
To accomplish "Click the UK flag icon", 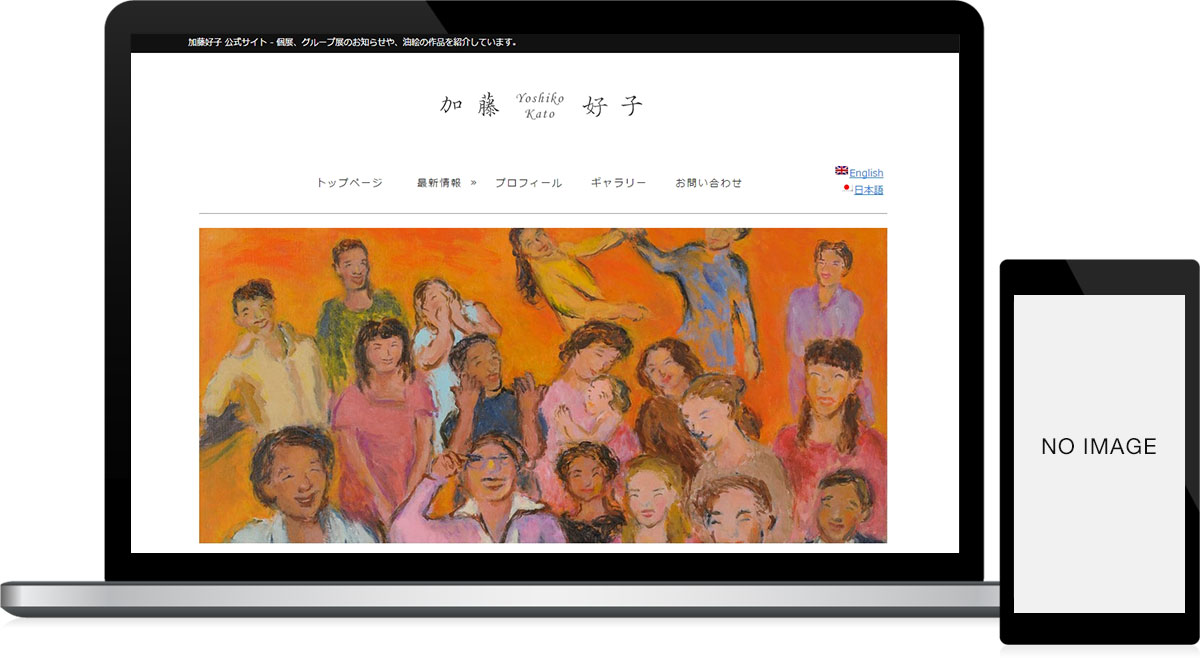I will (841, 171).
